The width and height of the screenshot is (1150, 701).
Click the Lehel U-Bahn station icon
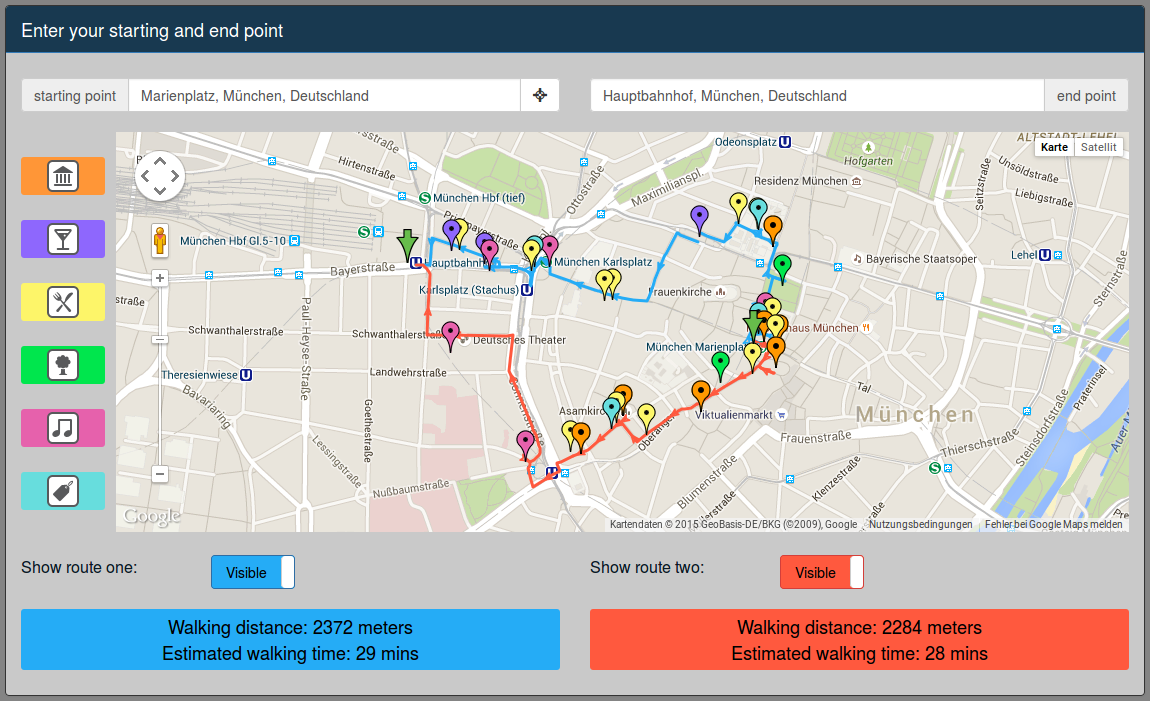[1045, 254]
